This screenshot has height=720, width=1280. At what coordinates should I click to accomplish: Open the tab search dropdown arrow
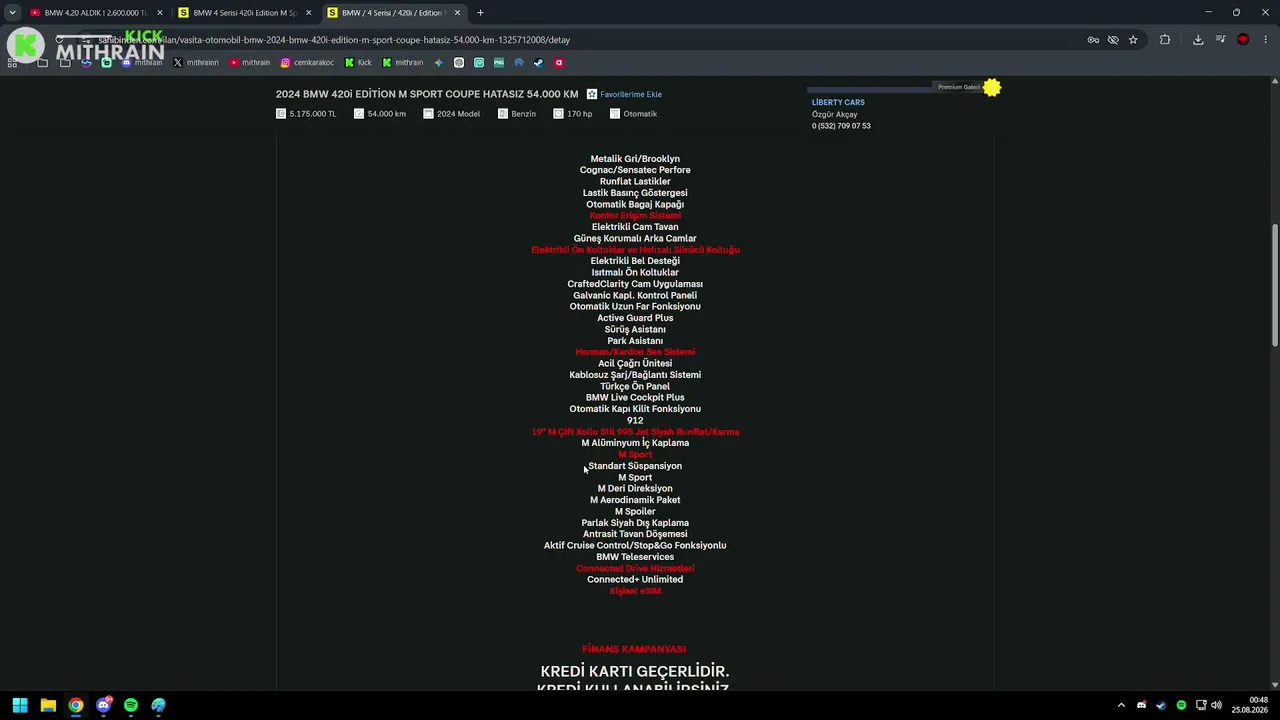(x=12, y=13)
